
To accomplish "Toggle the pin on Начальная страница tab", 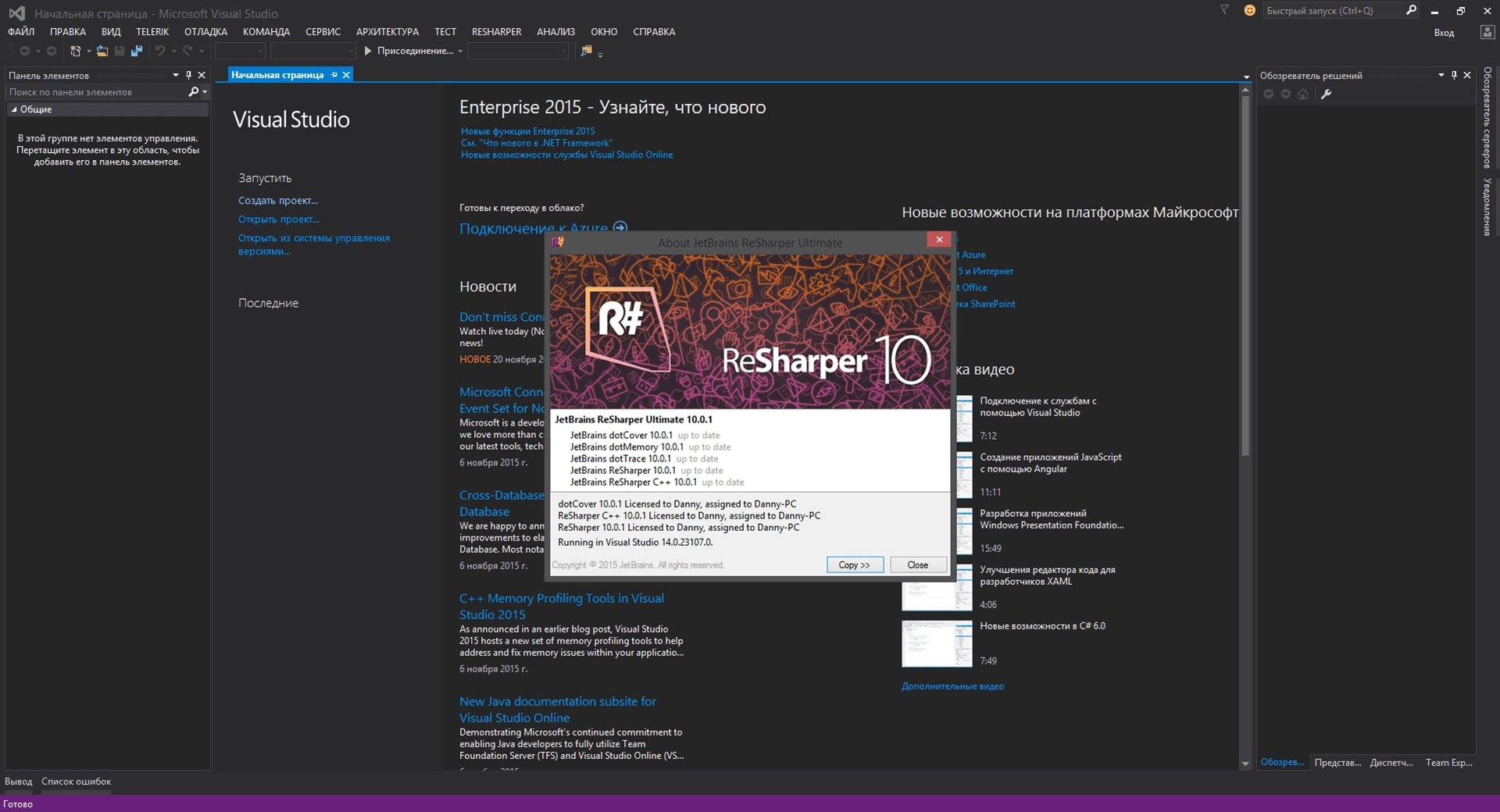I will tap(334, 75).
